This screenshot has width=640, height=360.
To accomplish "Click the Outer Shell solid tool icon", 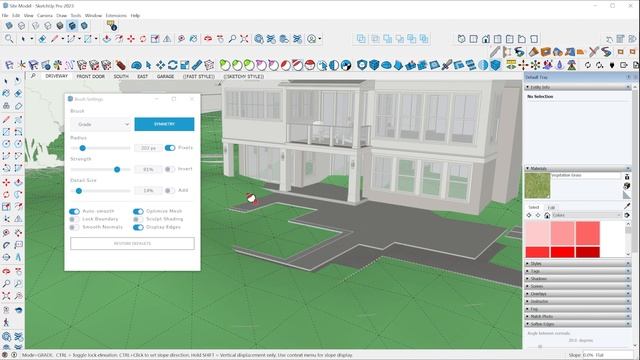I will click(361, 39).
